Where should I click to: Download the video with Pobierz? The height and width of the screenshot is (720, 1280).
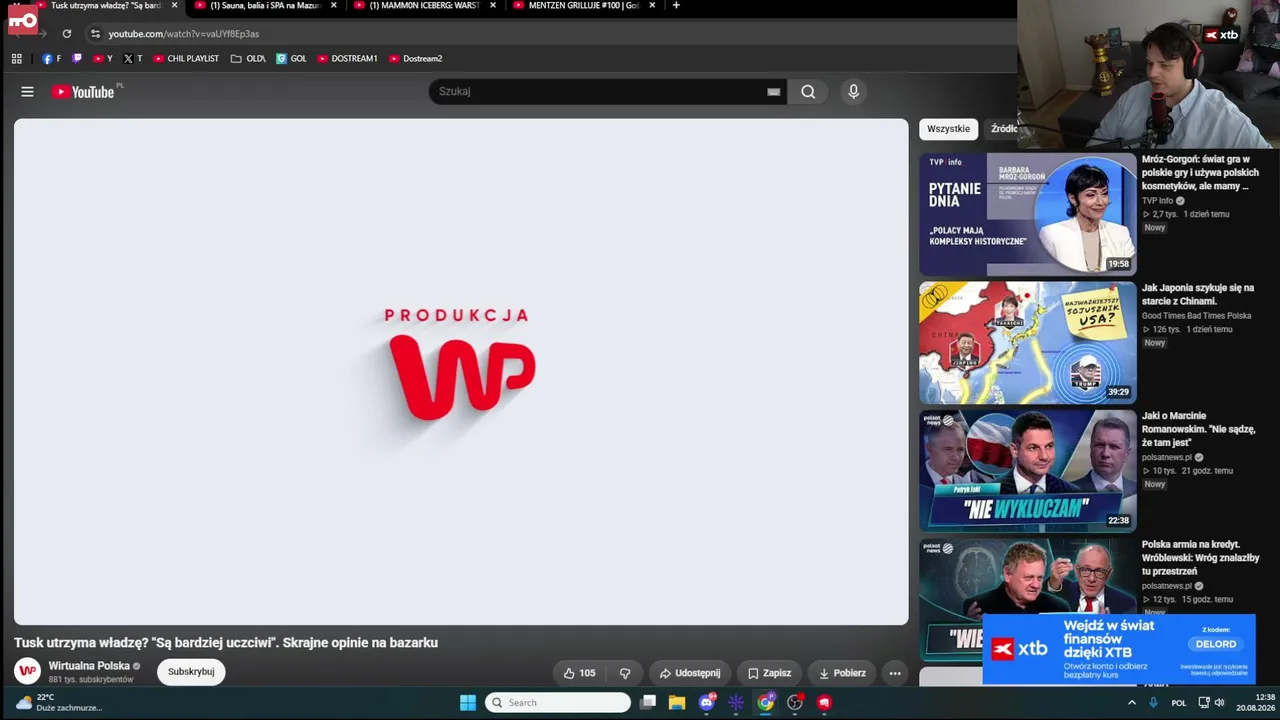pyautogui.click(x=842, y=673)
